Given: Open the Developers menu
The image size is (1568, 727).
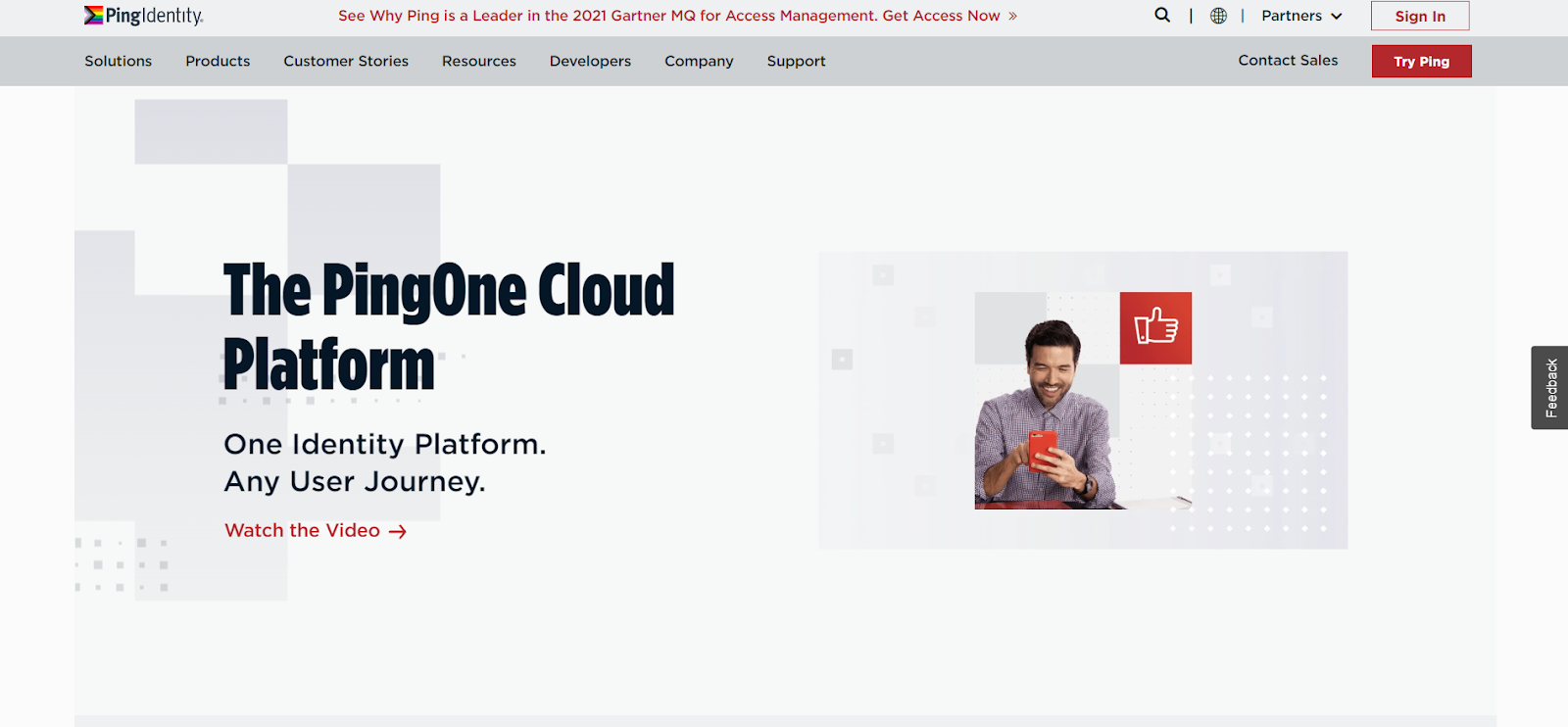Looking at the screenshot, I should 590,61.
